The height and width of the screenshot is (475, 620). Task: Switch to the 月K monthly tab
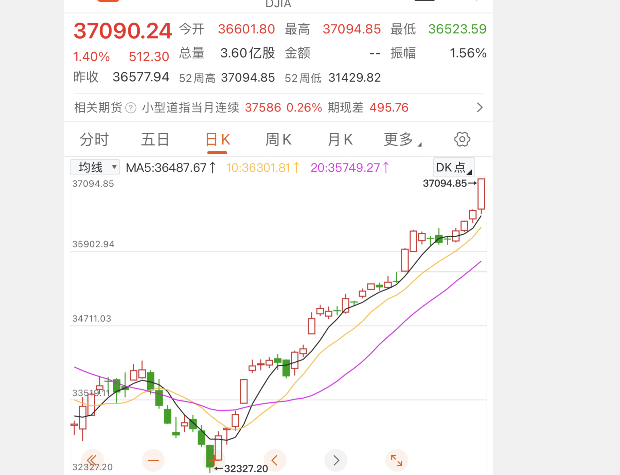tap(340, 140)
